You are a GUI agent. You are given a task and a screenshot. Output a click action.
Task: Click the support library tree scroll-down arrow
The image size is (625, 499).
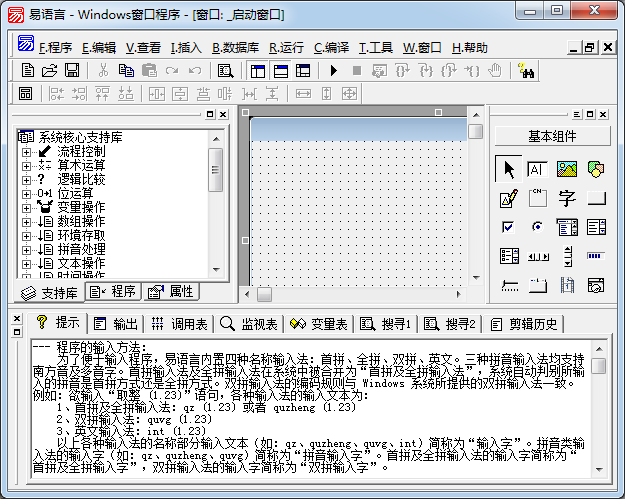pyautogui.click(x=215, y=272)
